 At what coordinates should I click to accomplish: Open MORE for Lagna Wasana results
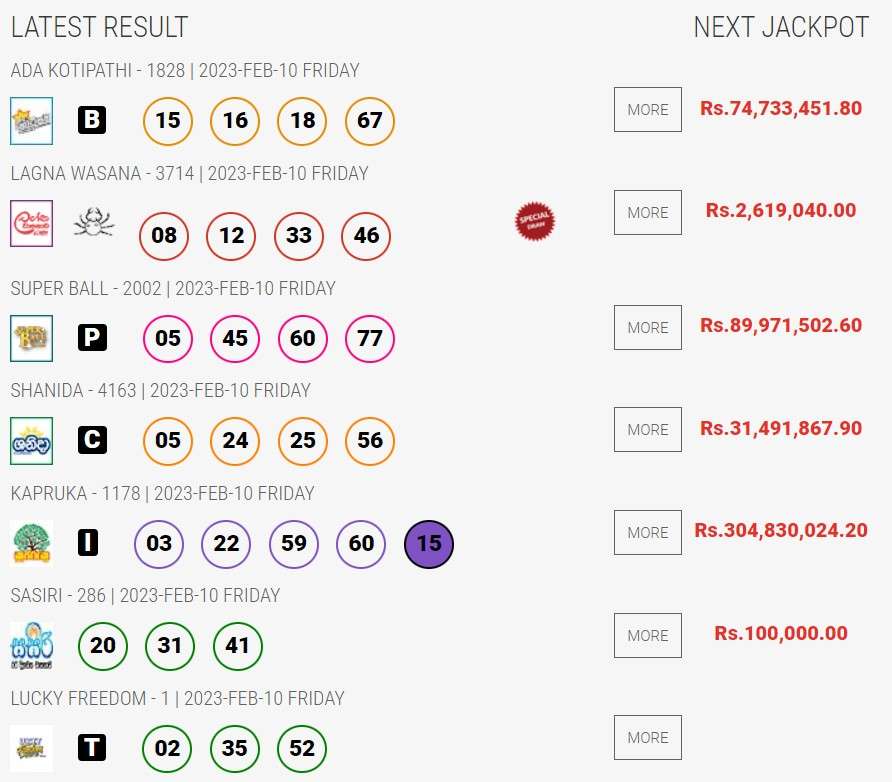coord(648,213)
